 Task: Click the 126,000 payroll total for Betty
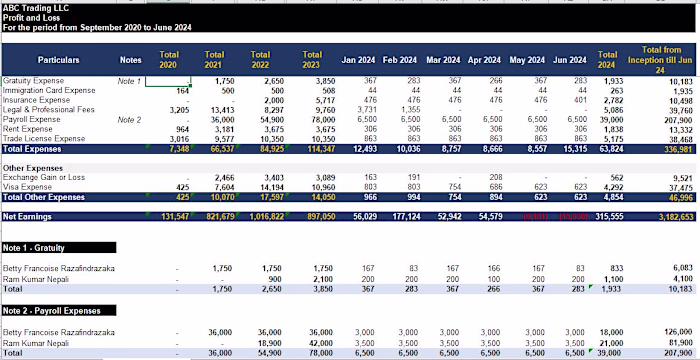tap(679, 332)
